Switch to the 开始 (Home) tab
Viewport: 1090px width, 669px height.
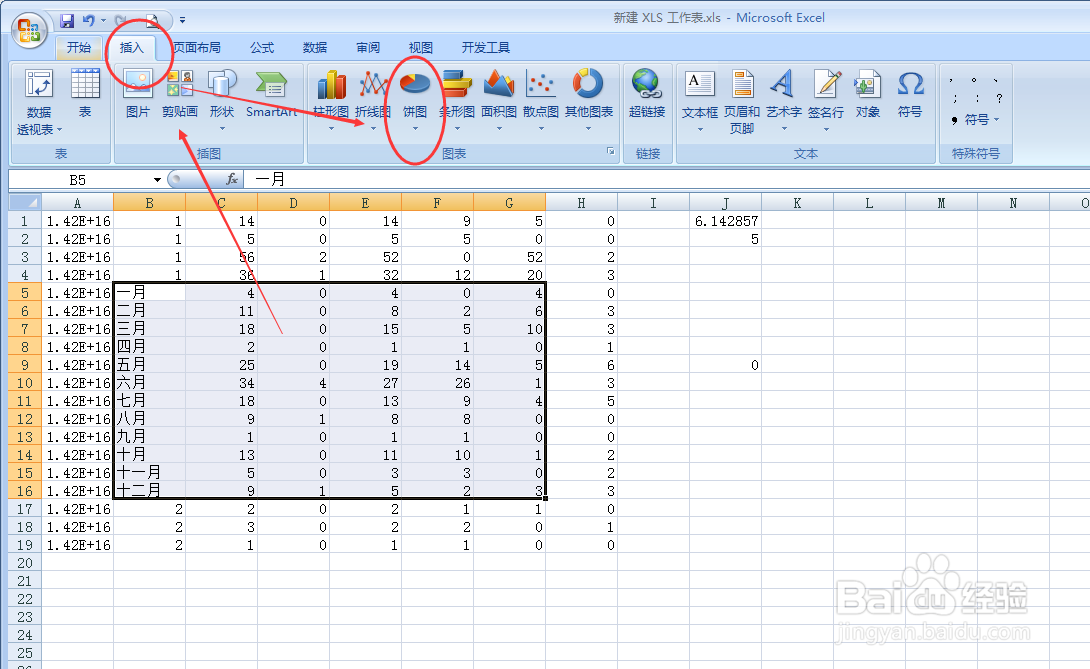pyautogui.click(x=79, y=47)
